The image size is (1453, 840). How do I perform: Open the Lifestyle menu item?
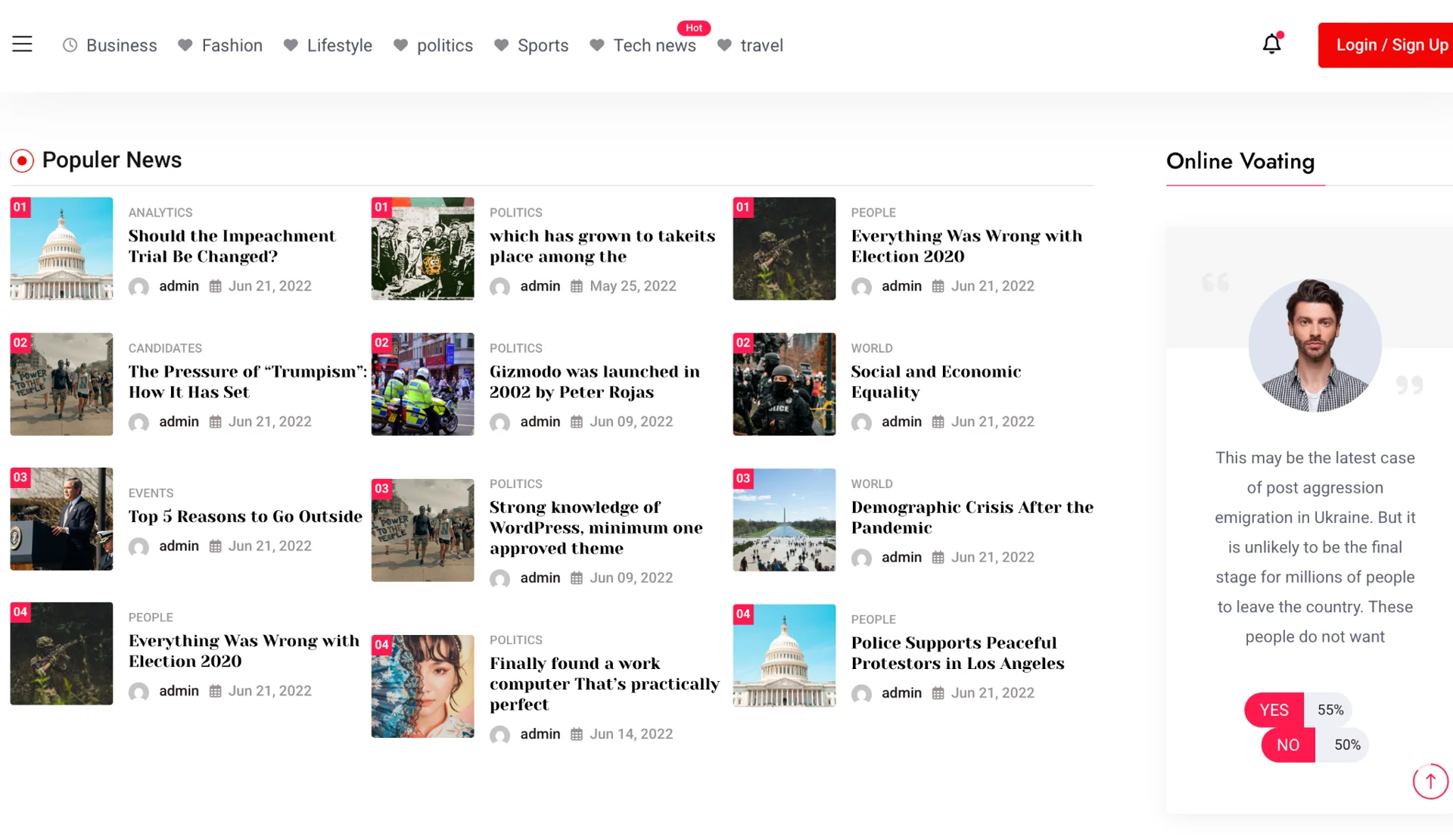339,45
